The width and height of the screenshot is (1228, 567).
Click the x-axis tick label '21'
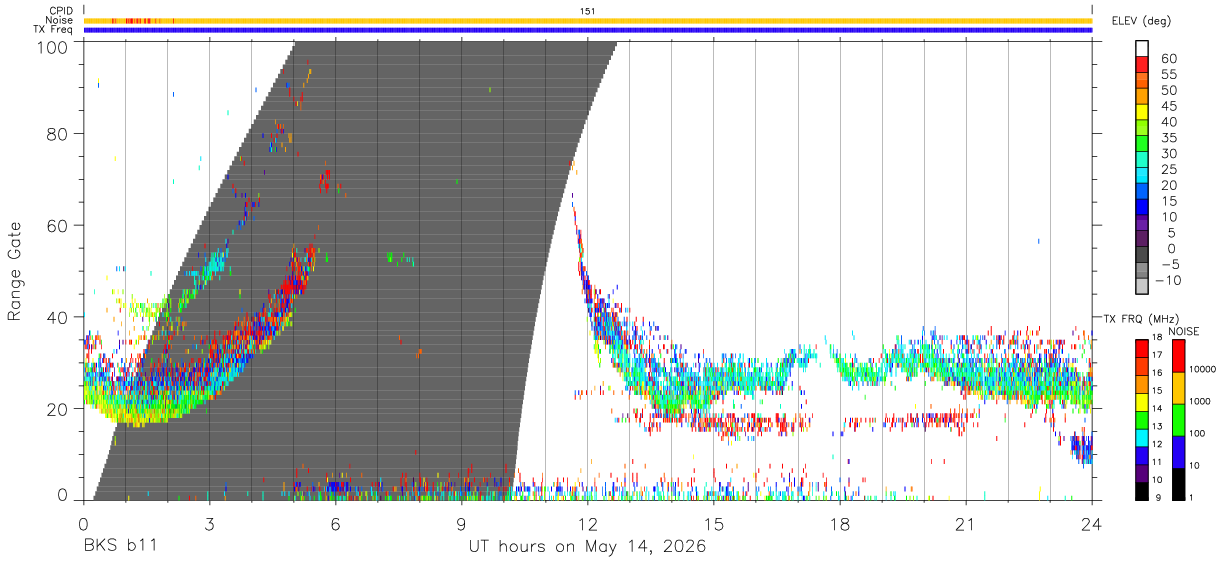coord(966,524)
